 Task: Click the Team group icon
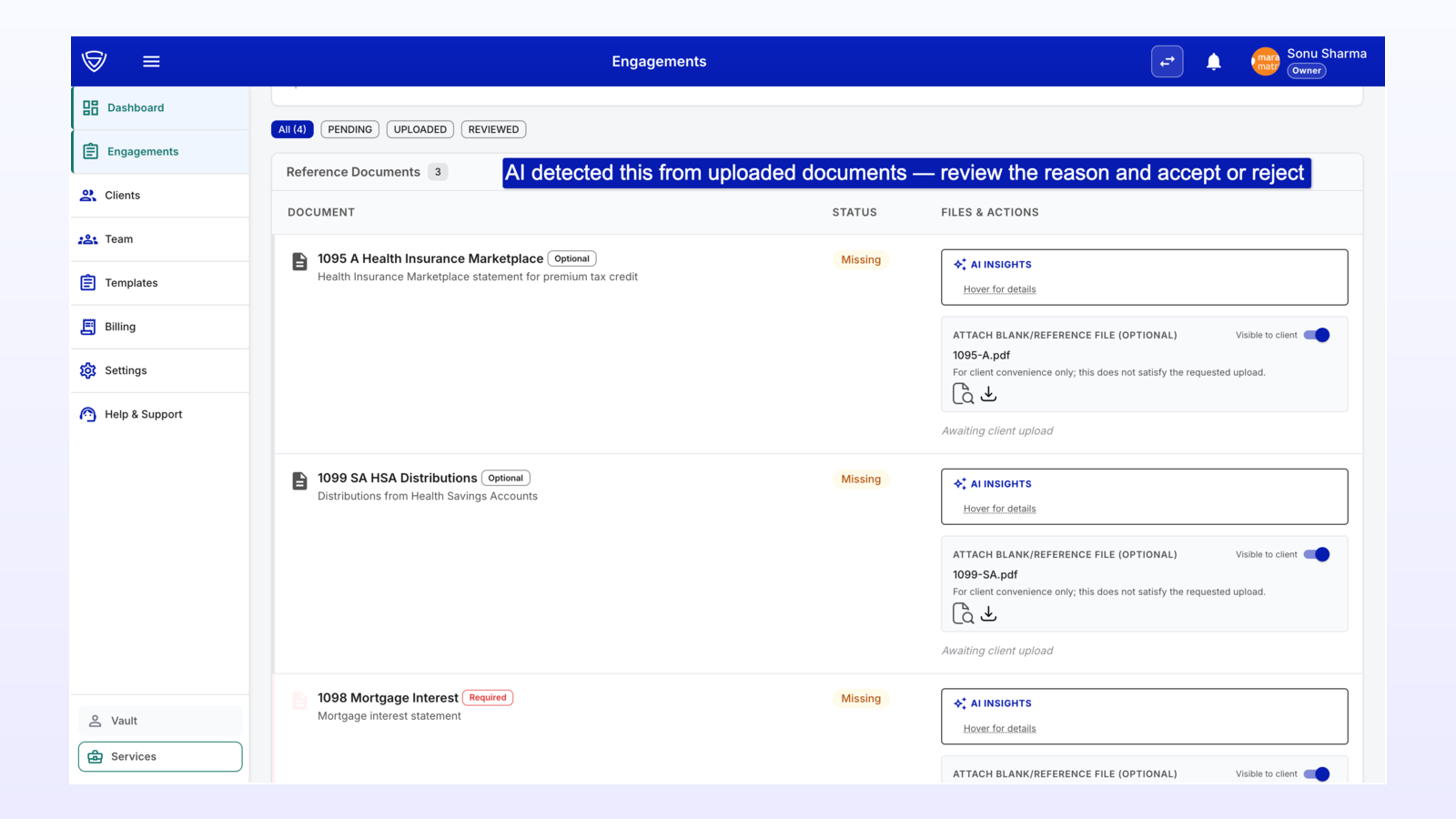tap(88, 239)
